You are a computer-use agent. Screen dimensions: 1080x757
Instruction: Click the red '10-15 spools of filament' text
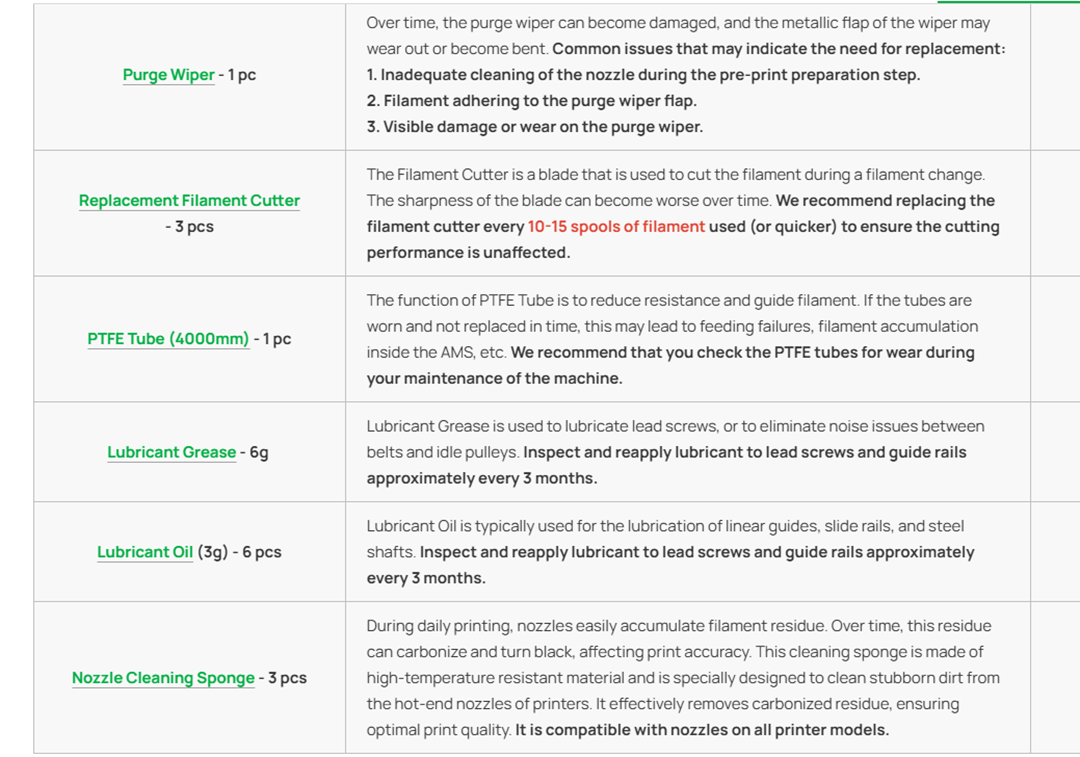[x=616, y=227]
